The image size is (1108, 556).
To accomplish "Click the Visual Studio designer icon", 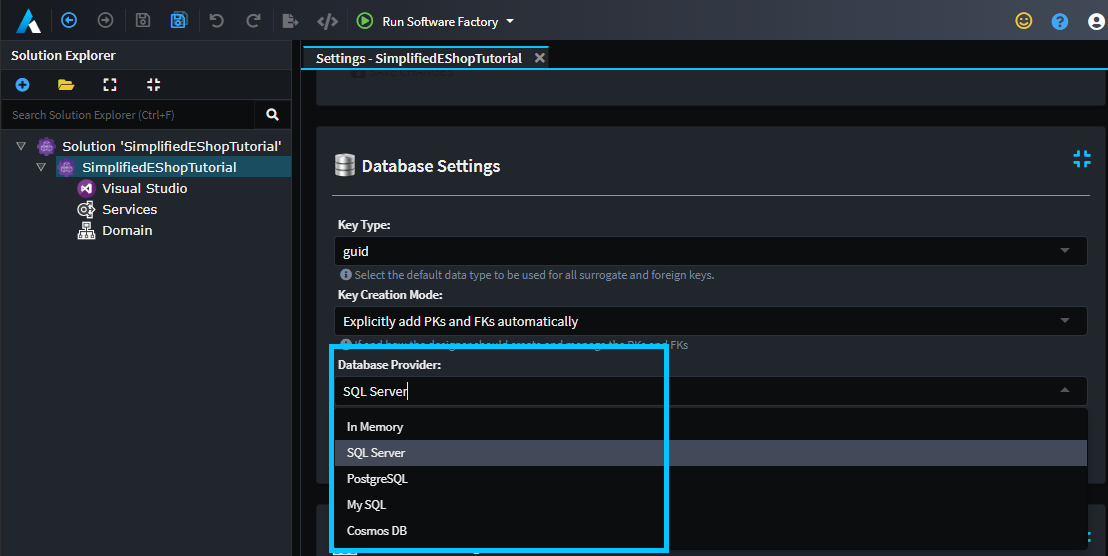I will pos(86,189).
